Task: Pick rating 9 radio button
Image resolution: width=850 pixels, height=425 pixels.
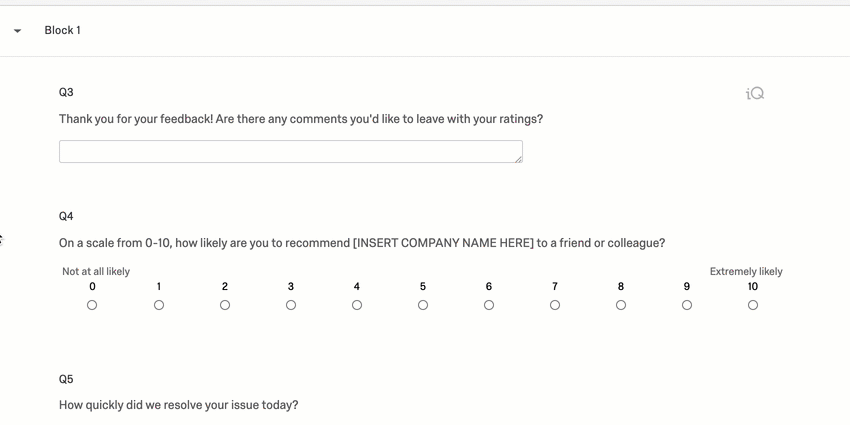Action: [687, 305]
